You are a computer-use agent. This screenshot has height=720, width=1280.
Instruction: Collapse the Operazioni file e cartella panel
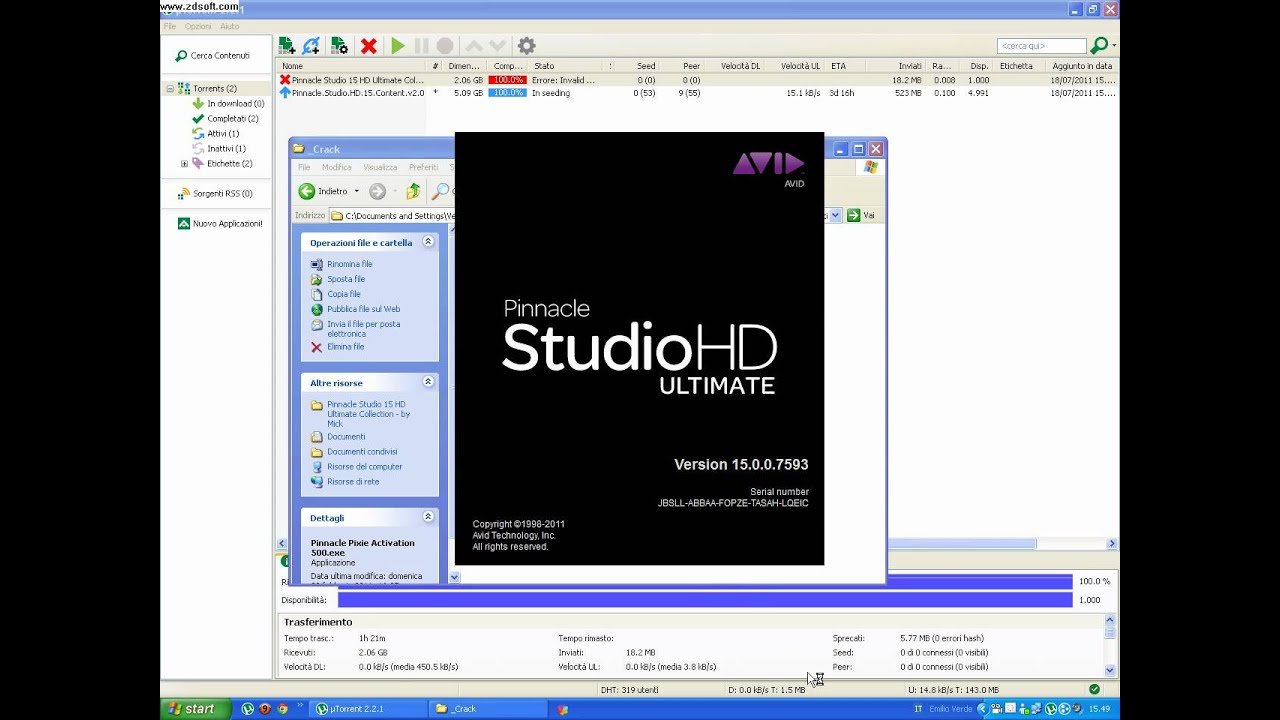tap(428, 242)
